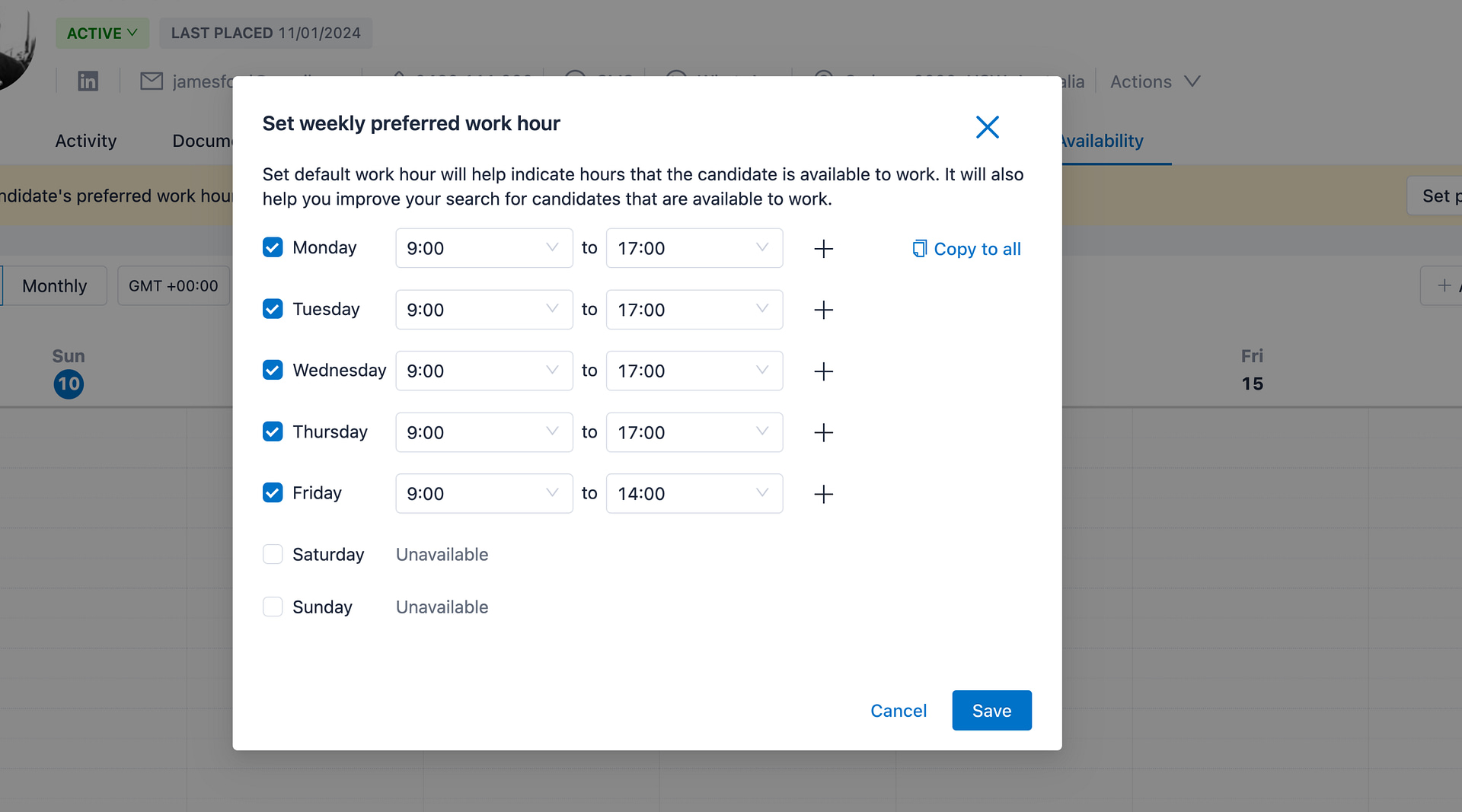
Task: Select the Availability tab
Action: point(1100,140)
